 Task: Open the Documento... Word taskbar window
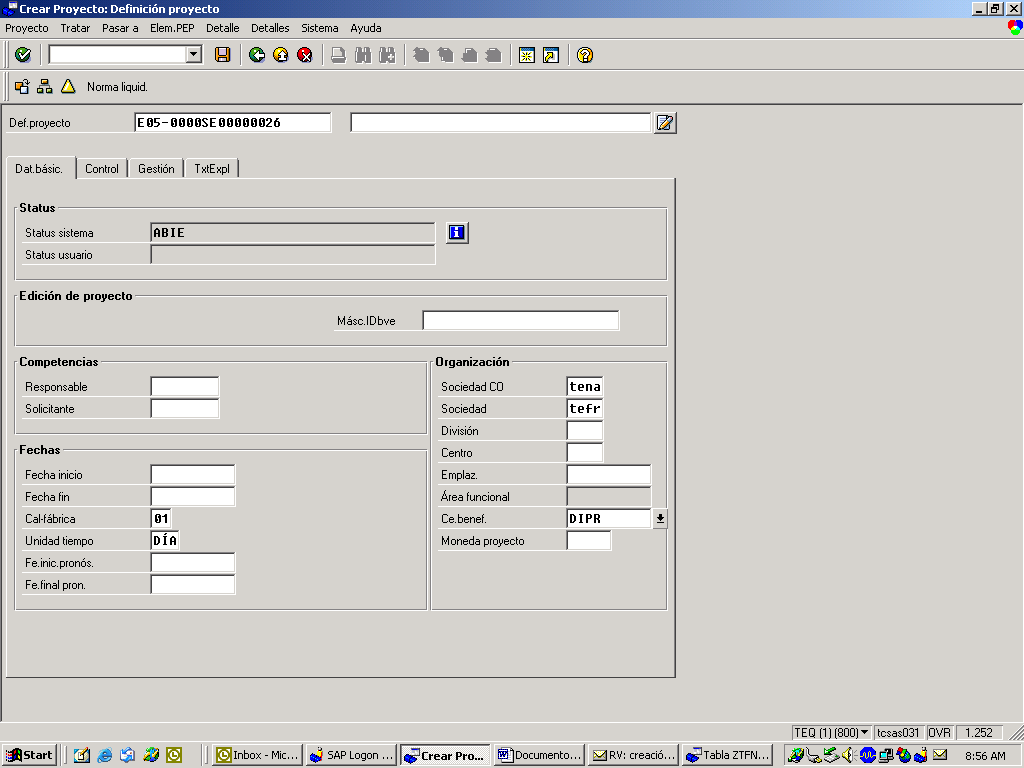(x=539, y=755)
